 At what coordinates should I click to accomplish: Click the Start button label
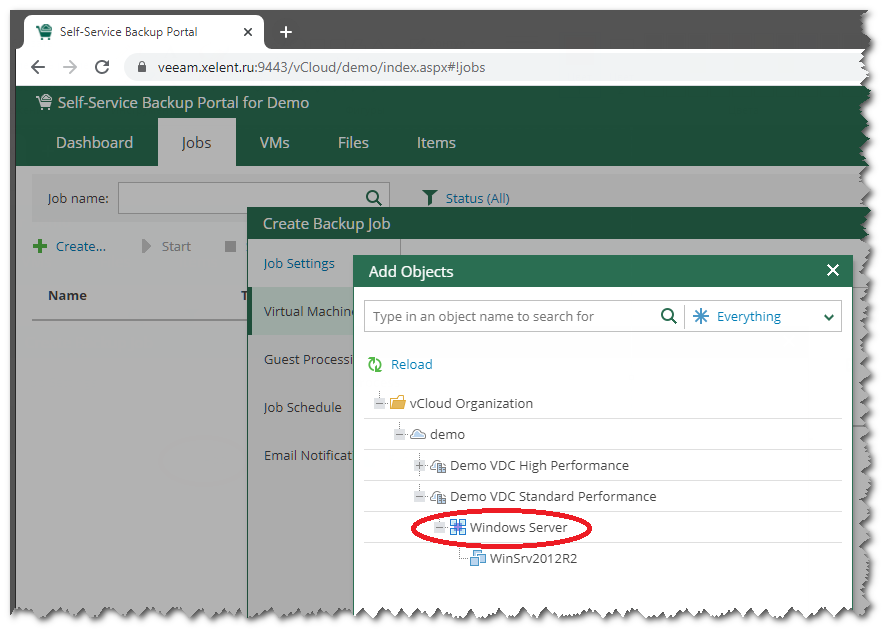pyautogui.click(x=176, y=246)
